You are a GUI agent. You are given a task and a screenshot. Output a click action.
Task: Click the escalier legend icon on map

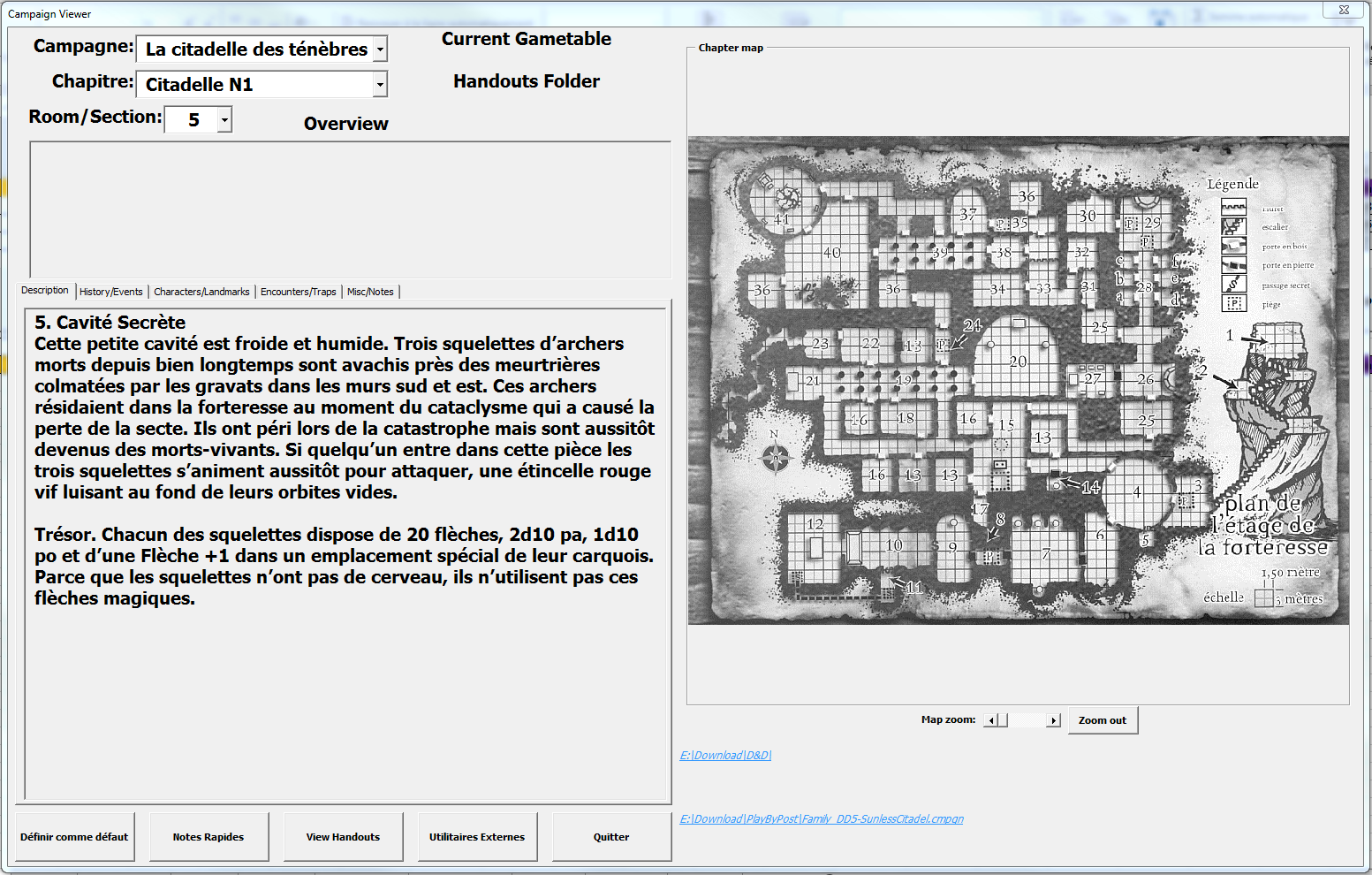click(x=1233, y=226)
